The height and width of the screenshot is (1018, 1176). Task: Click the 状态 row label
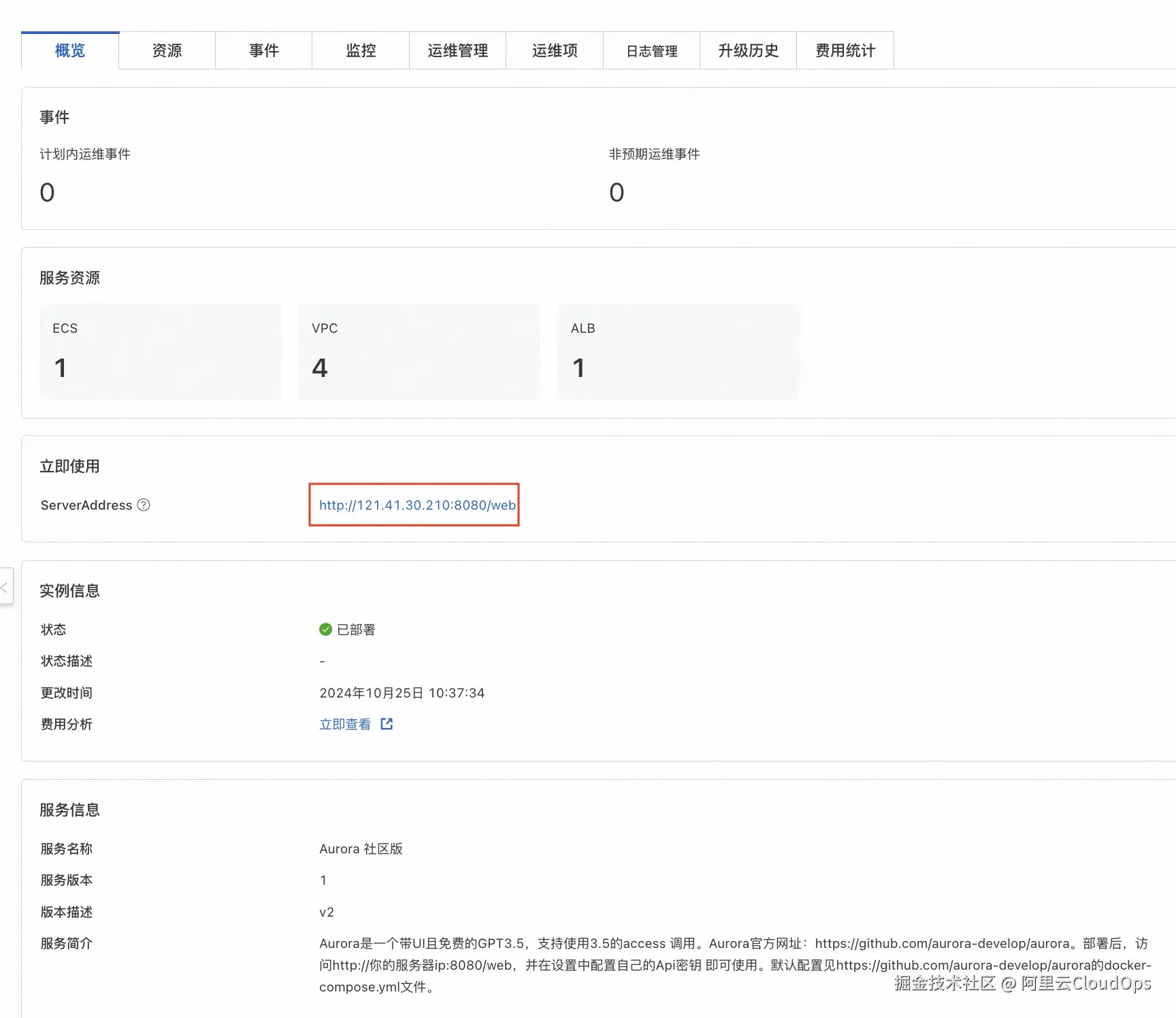click(x=53, y=629)
